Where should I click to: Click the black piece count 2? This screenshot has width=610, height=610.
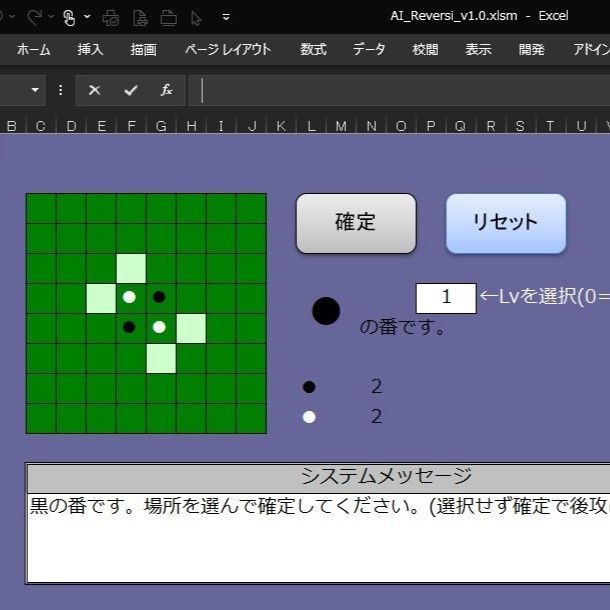(x=376, y=387)
